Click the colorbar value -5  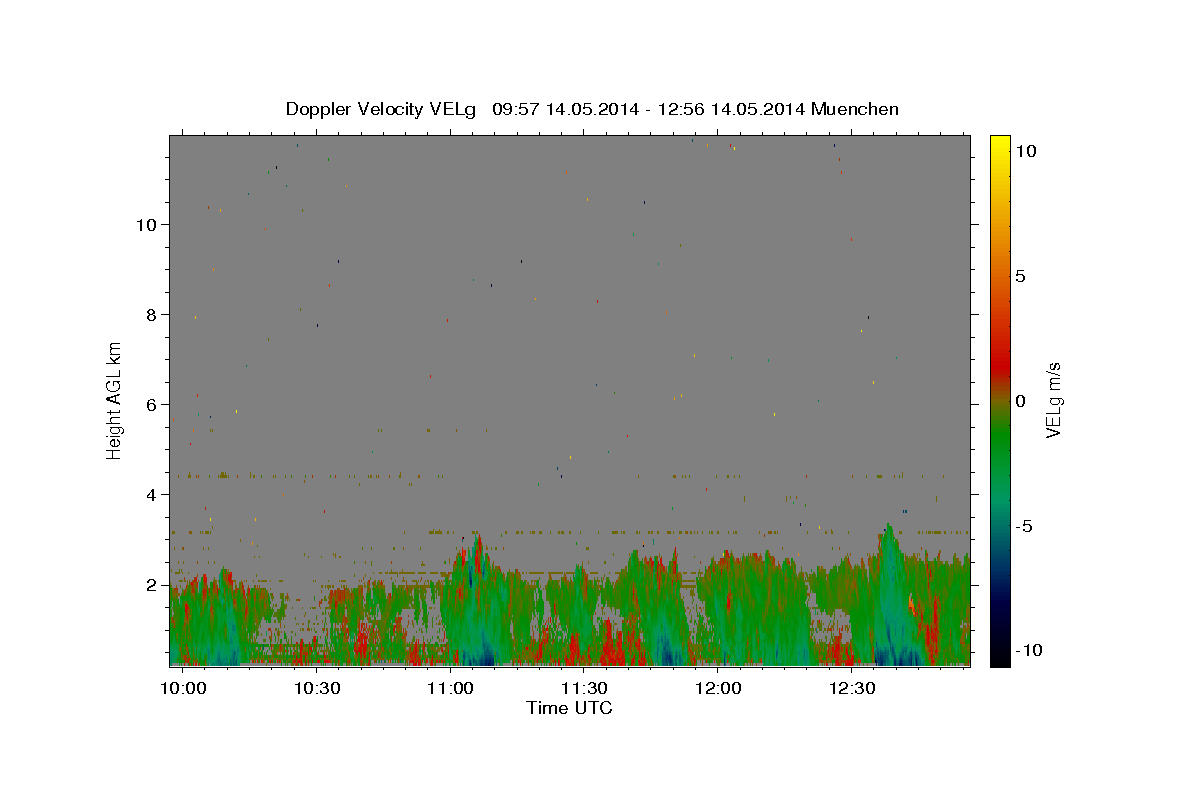pos(1024,526)
